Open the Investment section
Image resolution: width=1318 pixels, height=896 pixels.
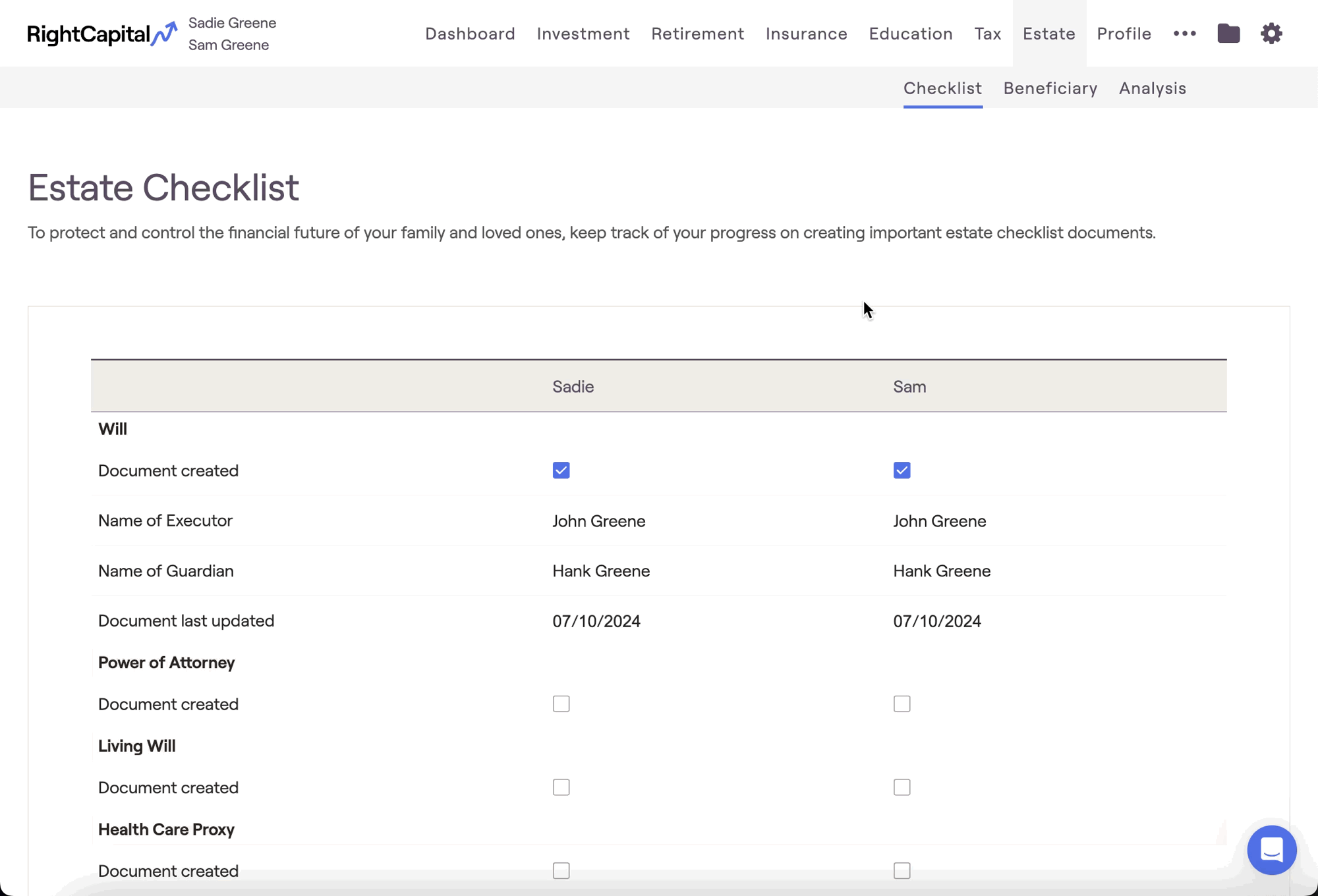click(x=583, y=34)
